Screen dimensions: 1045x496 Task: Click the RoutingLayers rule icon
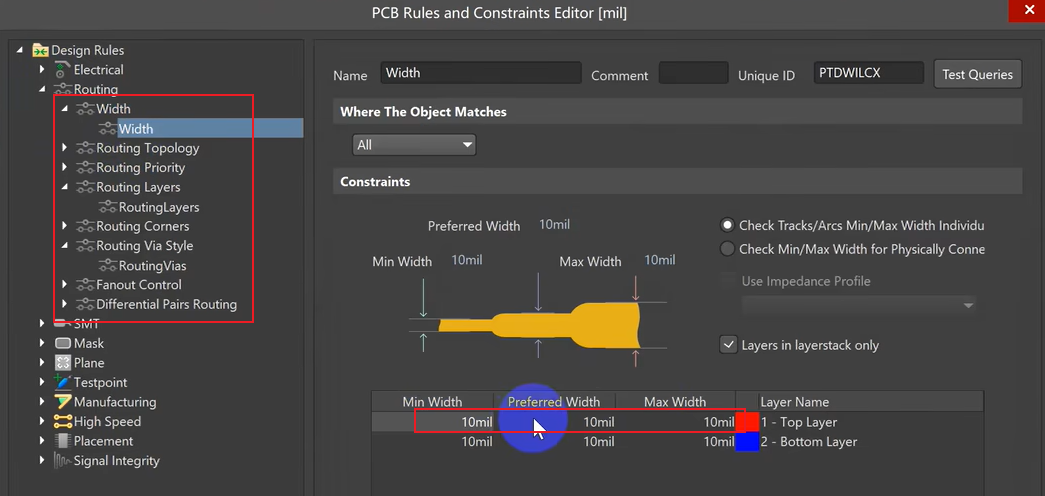[107, 207]
